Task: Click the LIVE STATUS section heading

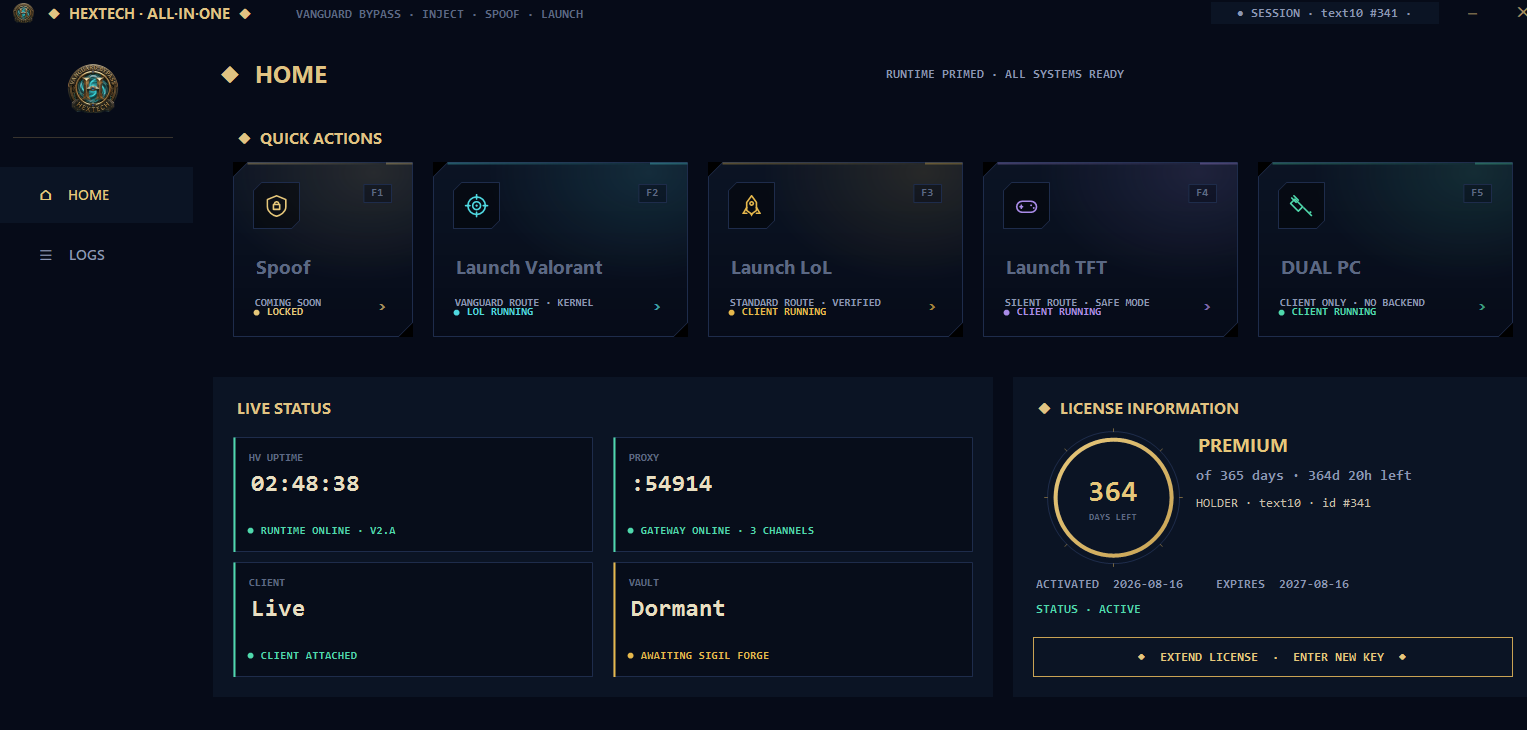Action: [284, 409]
